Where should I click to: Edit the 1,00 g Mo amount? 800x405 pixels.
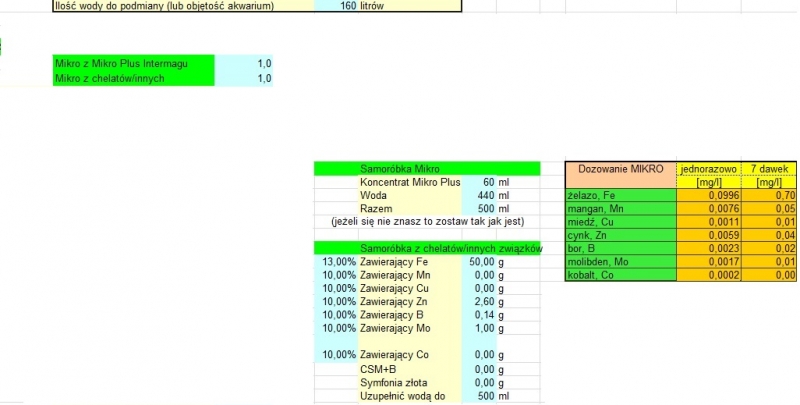point(479,328)
